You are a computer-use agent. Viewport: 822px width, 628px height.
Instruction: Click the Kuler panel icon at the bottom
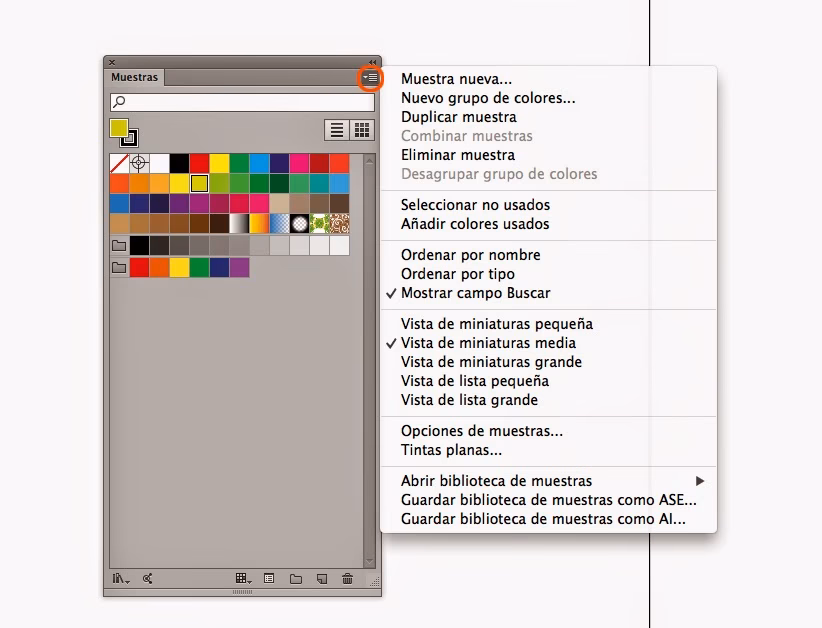(148, 578)
